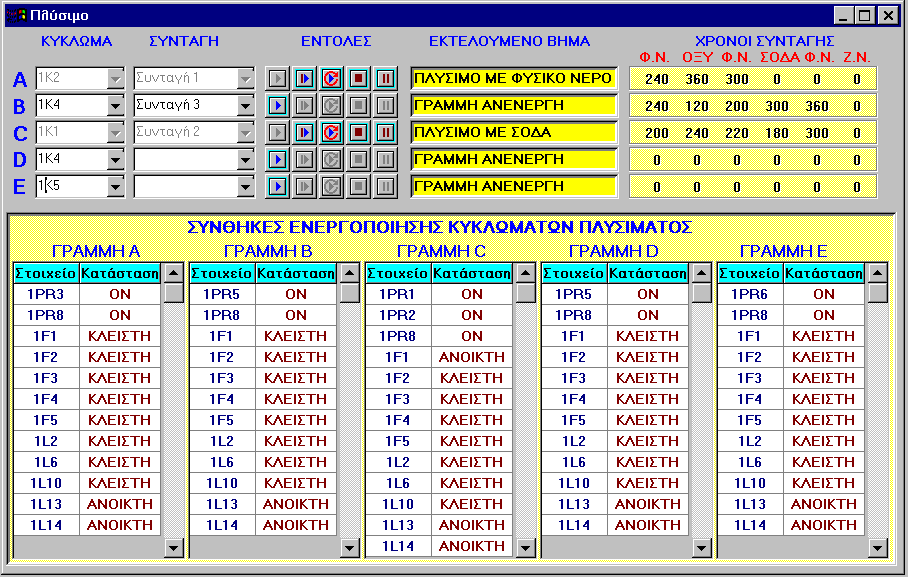Screen dimensions: 908x577
Task: Stop the soda wash on line C
Action: 358,132
